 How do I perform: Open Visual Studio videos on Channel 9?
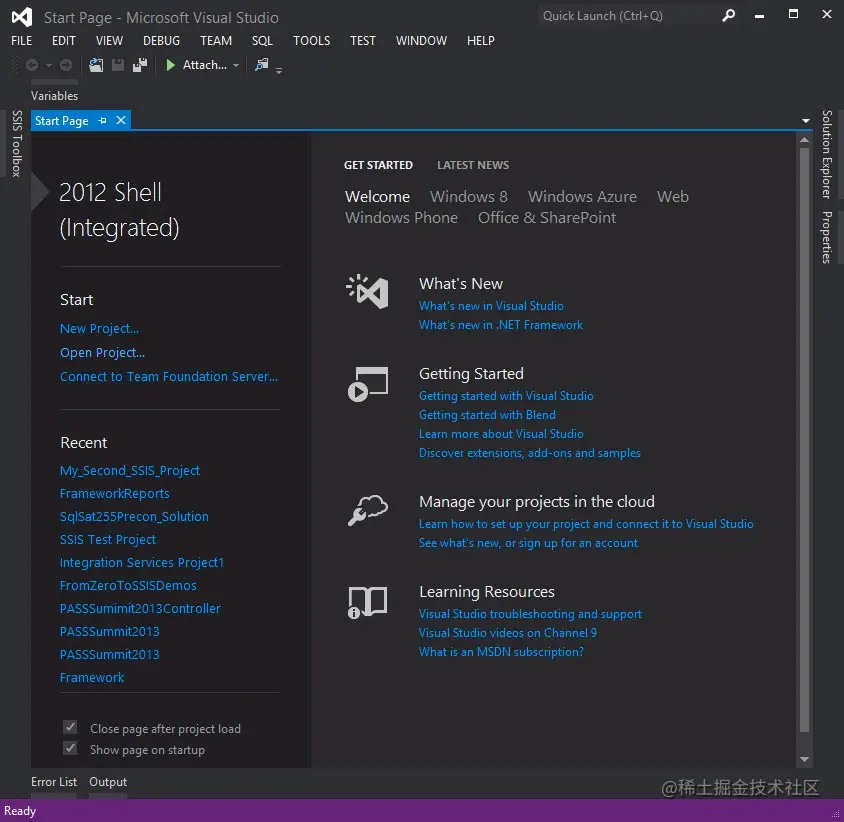pyautogui.click(x=508, y=633)
